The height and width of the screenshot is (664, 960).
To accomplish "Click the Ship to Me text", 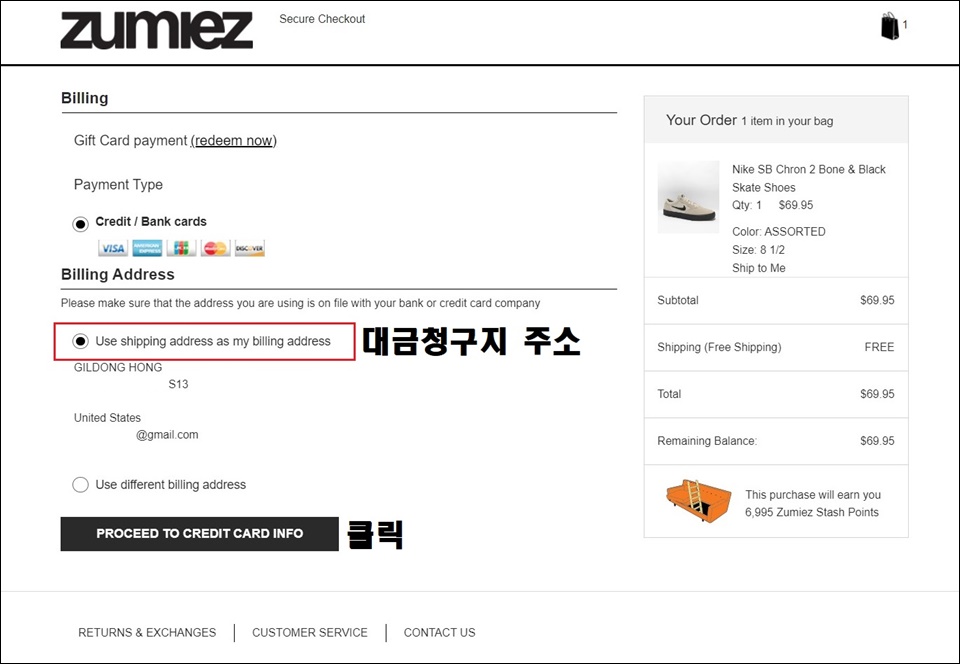I will (x=759, y=267).
